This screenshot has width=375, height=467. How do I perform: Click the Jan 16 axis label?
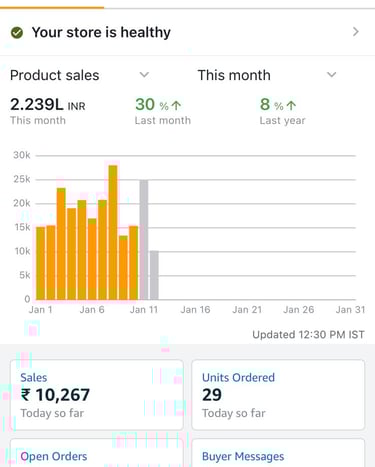tap(195, 310)
